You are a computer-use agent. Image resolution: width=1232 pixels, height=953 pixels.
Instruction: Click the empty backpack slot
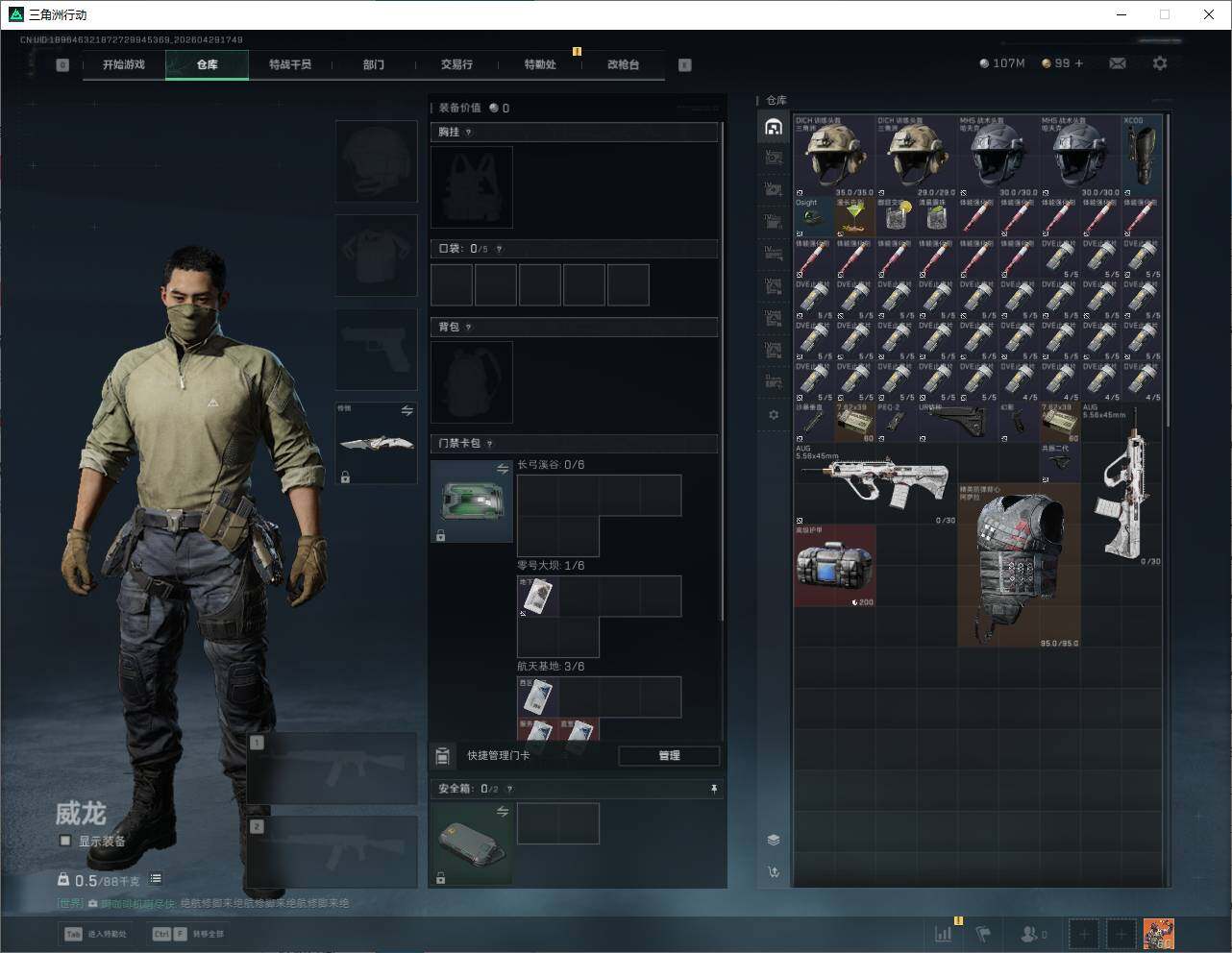point(472,382)
